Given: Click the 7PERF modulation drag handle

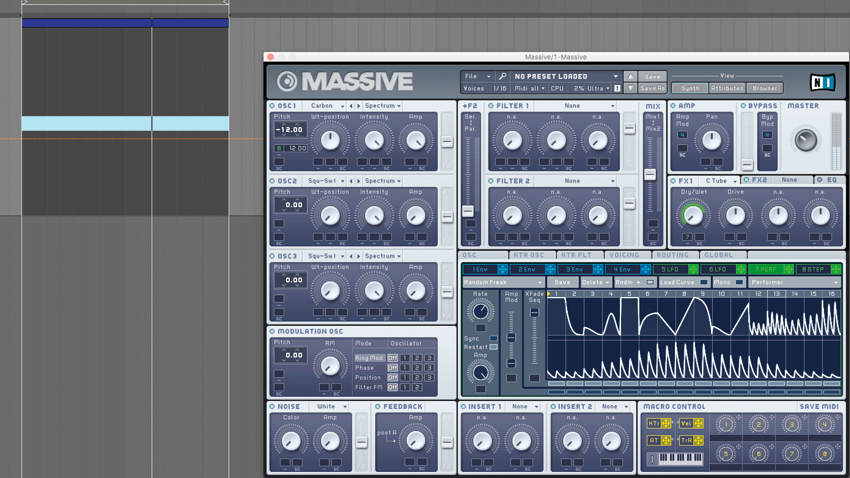Looking at the screenshot, I should pos(789,269).
